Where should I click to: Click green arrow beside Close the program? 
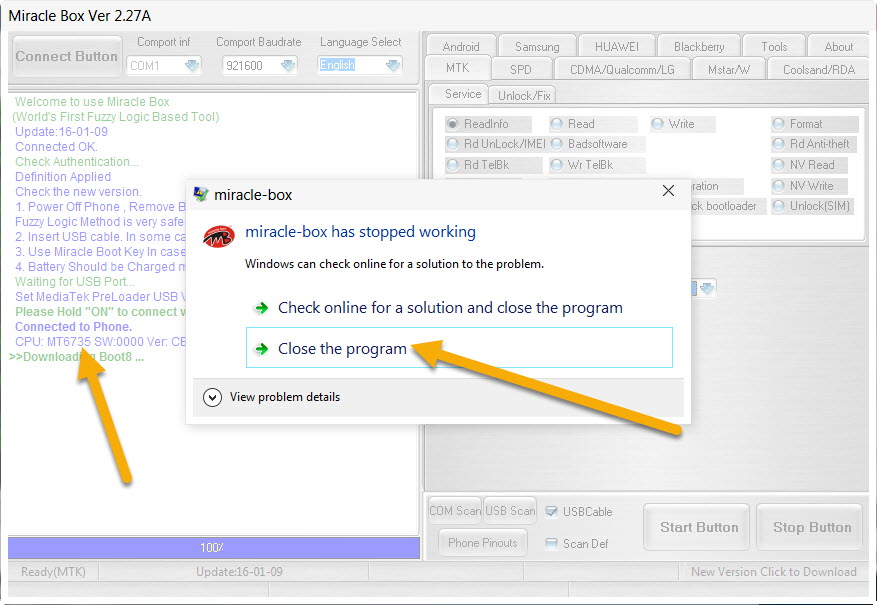[261, 349]
